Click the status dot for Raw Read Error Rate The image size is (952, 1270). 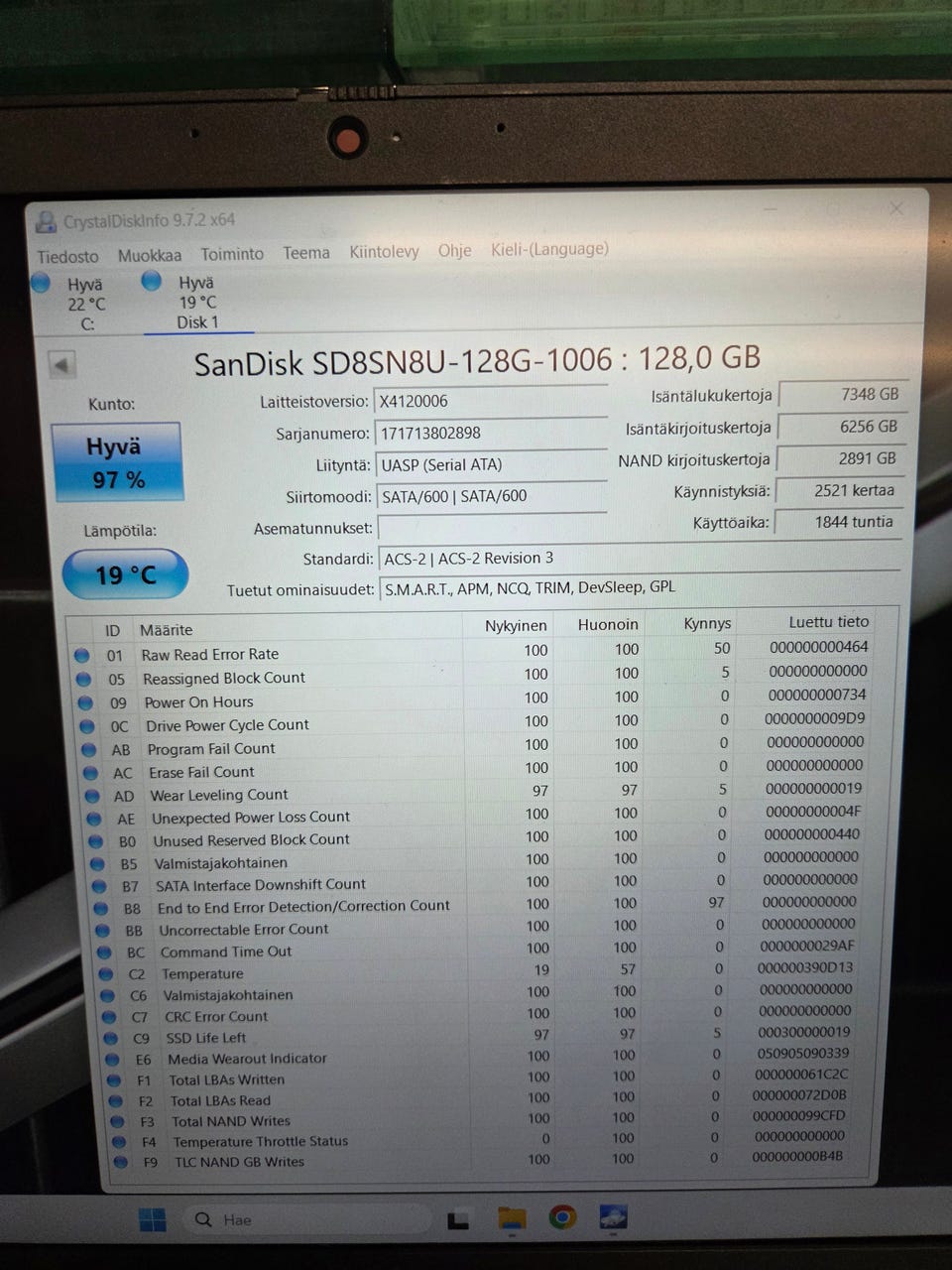tap(82, 655)
